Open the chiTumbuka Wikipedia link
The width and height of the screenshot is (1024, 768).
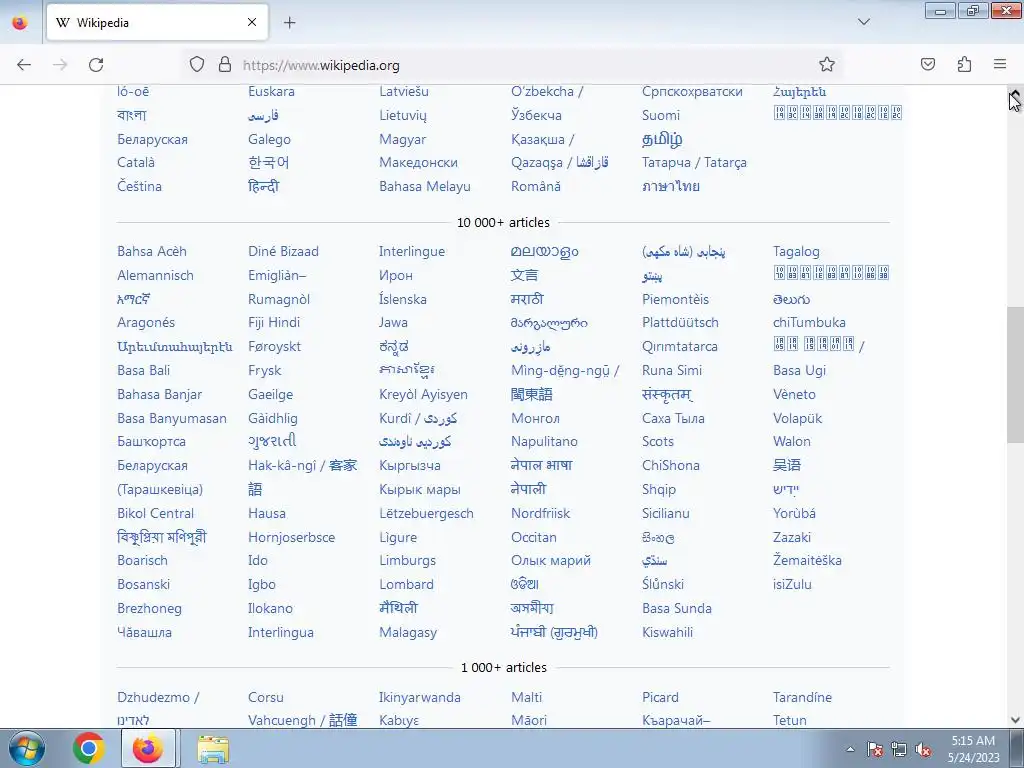(809, 323)
